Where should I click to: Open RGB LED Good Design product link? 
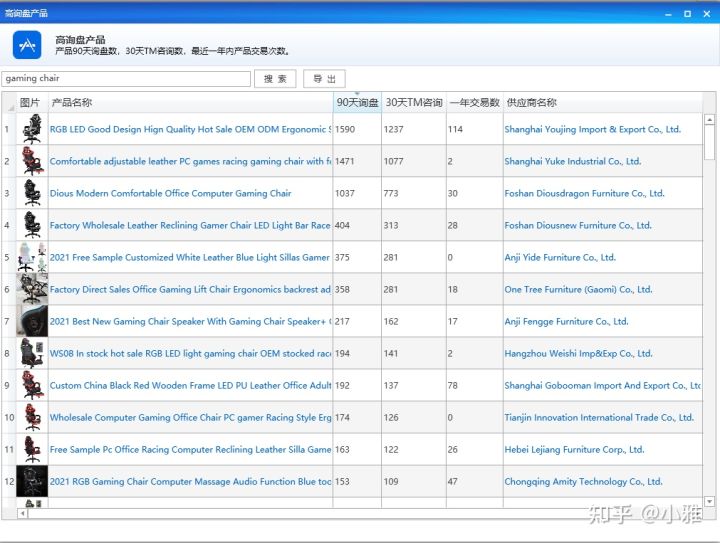[x=190, y=129]
